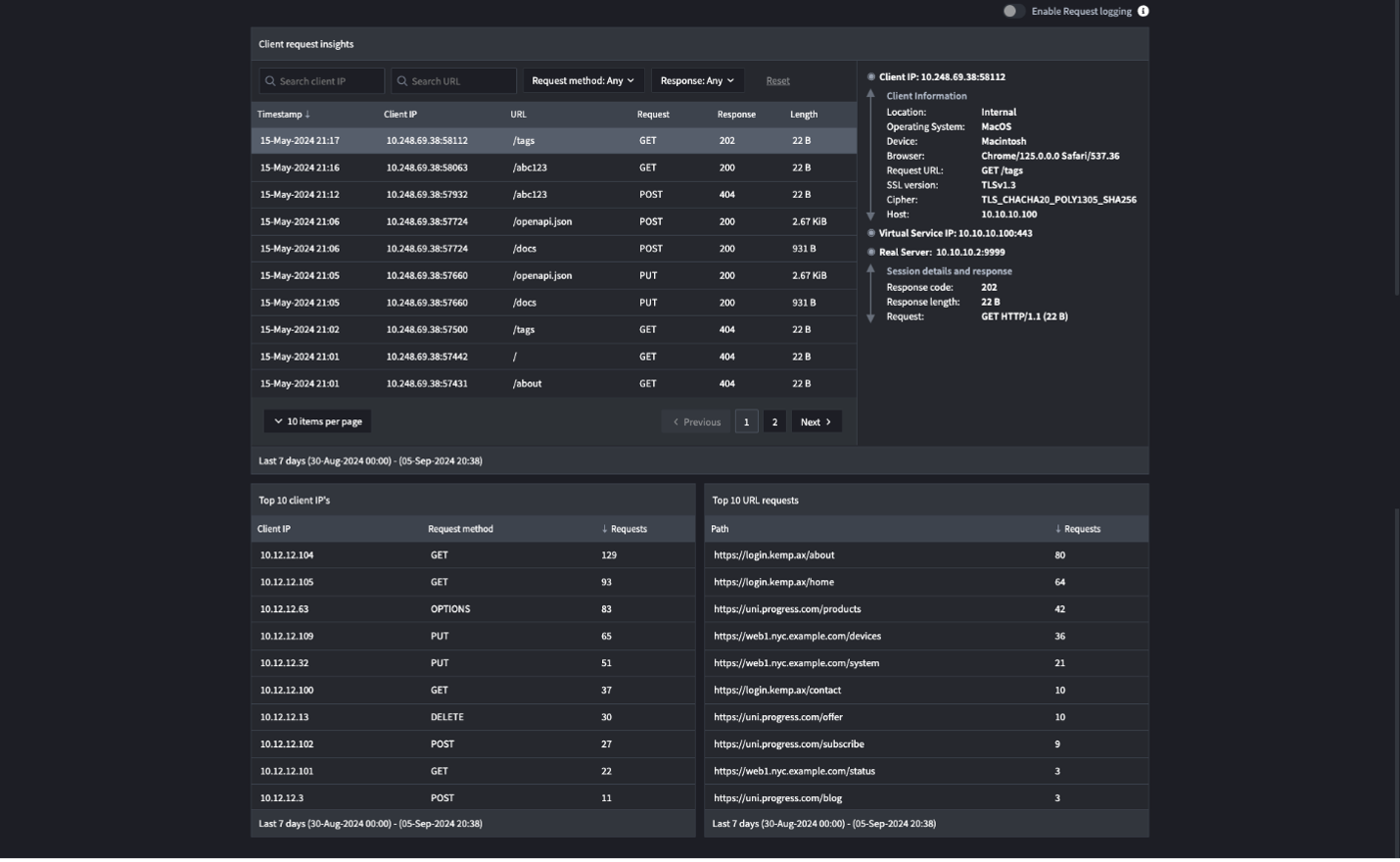
Task: Select the Client IP node bullet
Action: click(x=870, y=76)
